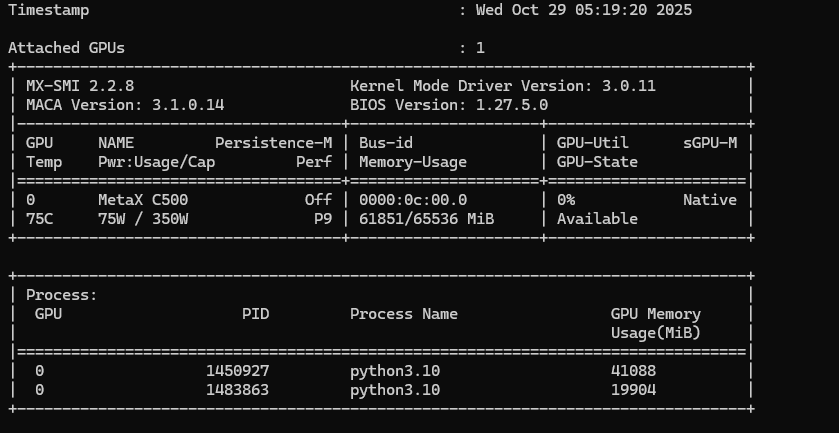Click the P9 performance state value
Viewport: 839px width, 433px height.
(322, 219)
